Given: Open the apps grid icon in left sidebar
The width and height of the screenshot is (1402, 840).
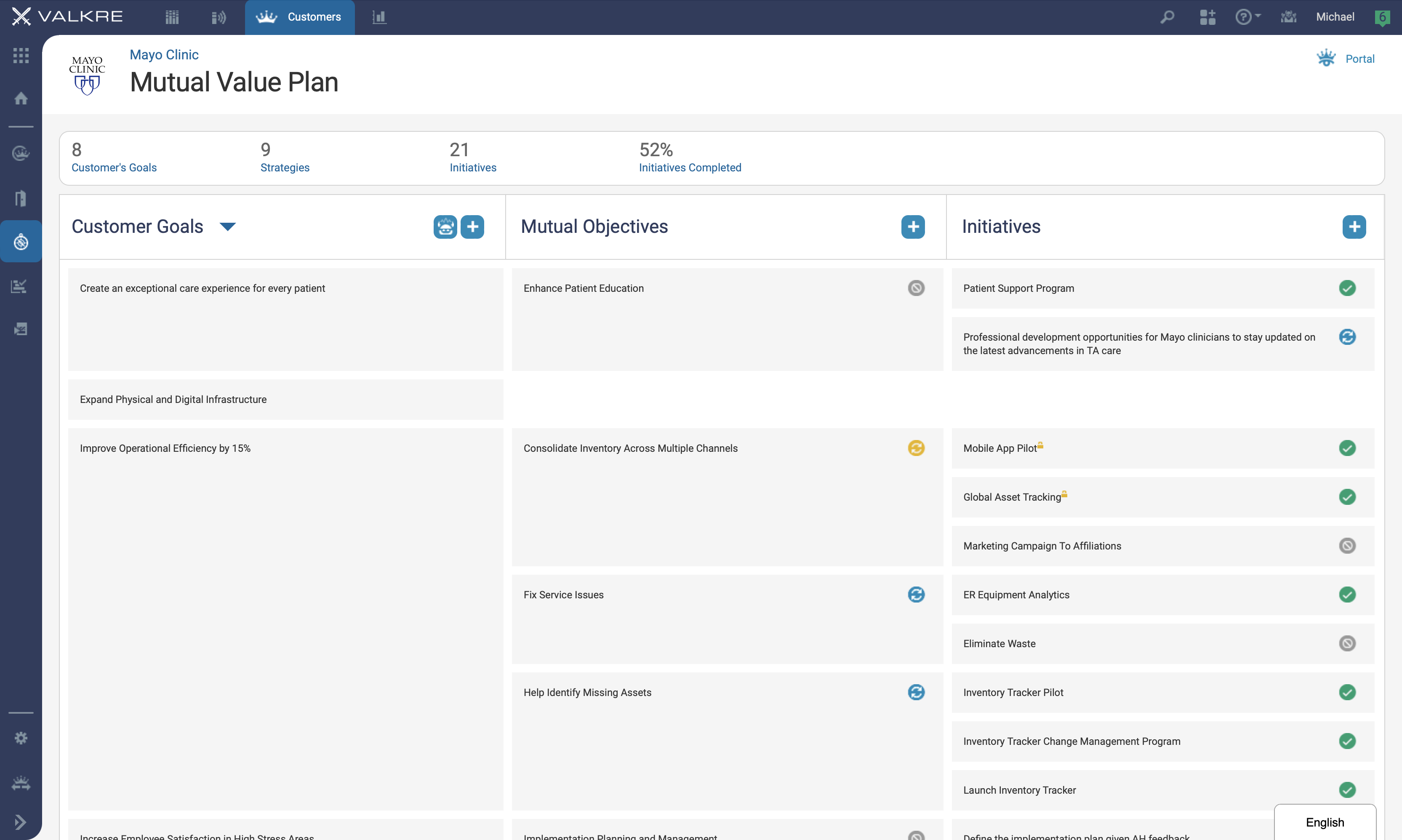Looking at the screenshot, I should click(x=21, y=55).
